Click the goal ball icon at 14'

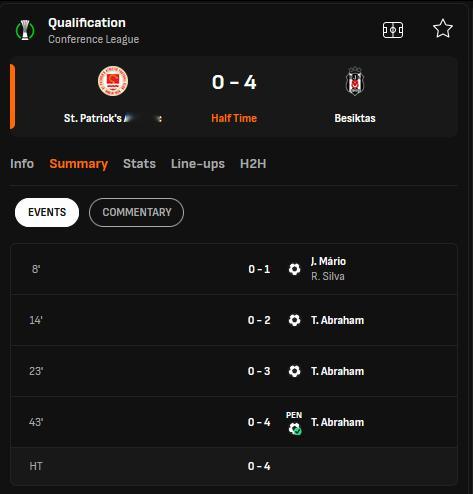(x=294, y=320)
